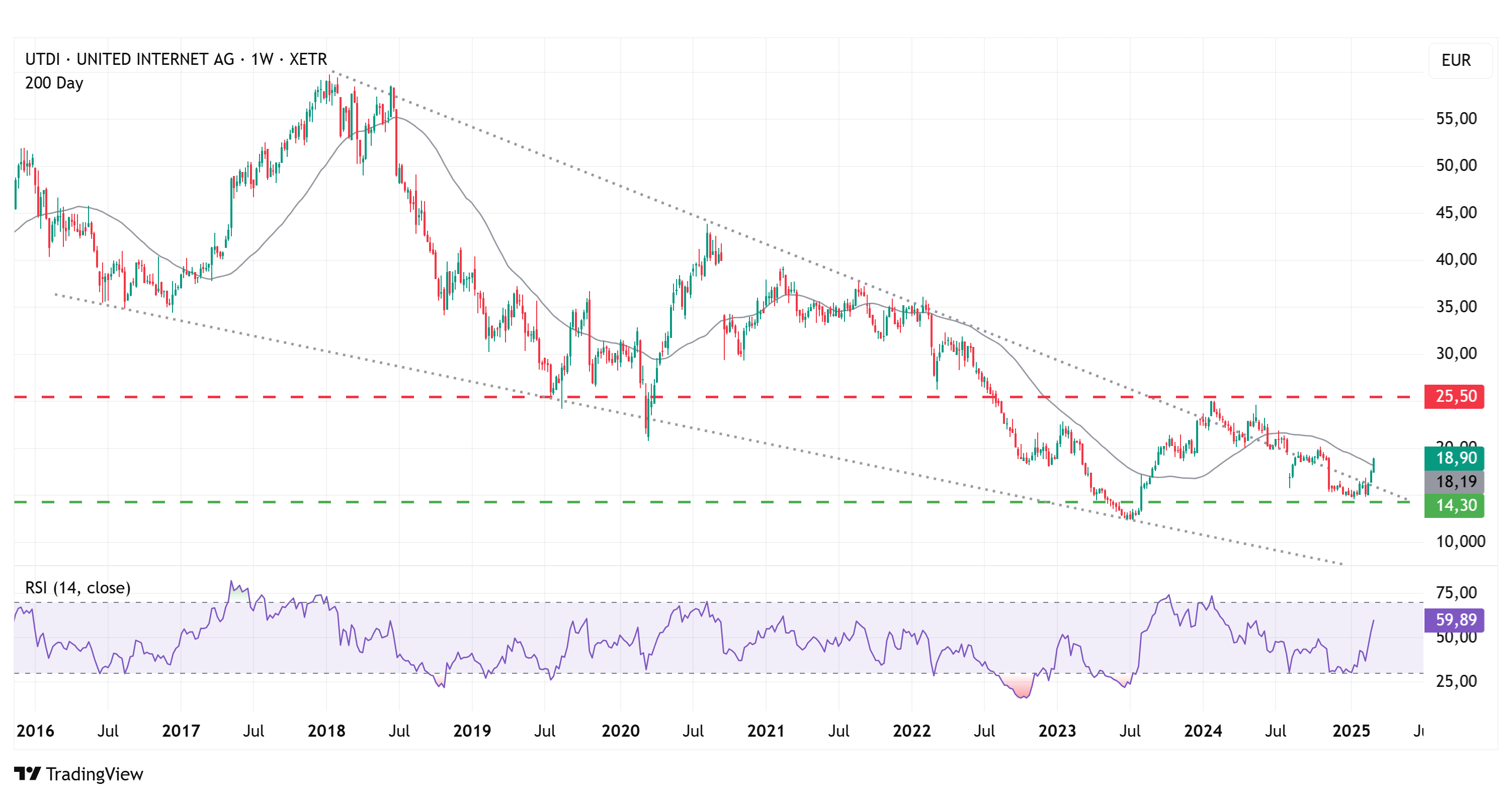Click the green 14,30 support price label
Viewport: 1512px width, 798px height.
coord(1454,505)
